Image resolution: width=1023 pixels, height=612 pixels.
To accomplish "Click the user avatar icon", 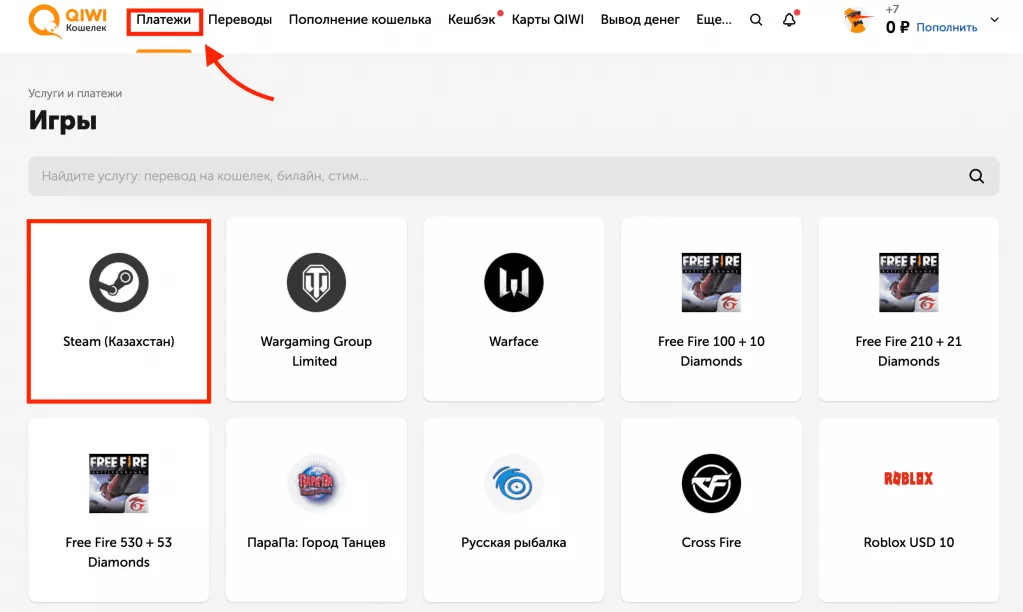I will pyautogui.click(x=858, y=20).
